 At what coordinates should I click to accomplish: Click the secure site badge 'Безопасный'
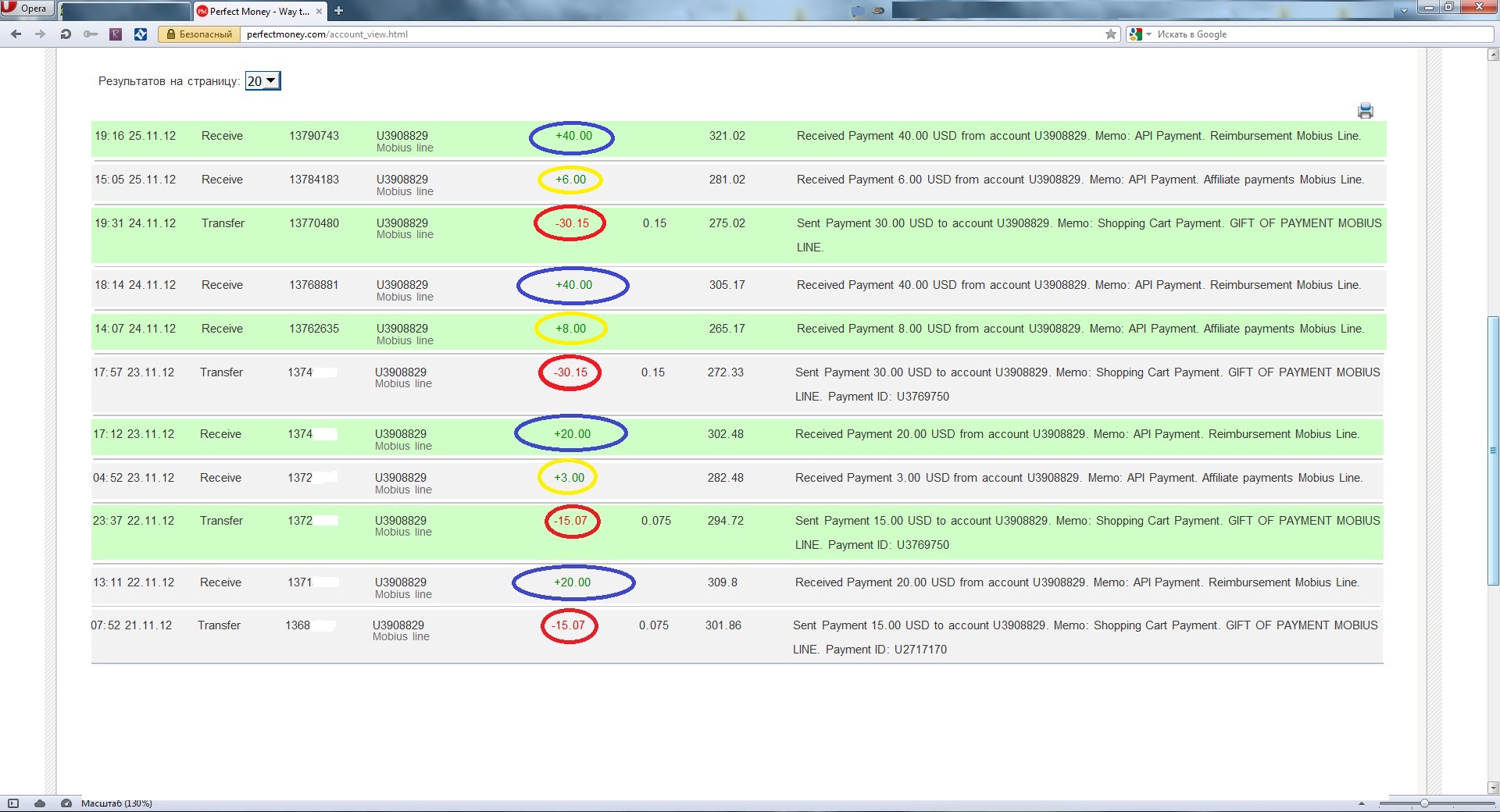click(x=198, y=34)
